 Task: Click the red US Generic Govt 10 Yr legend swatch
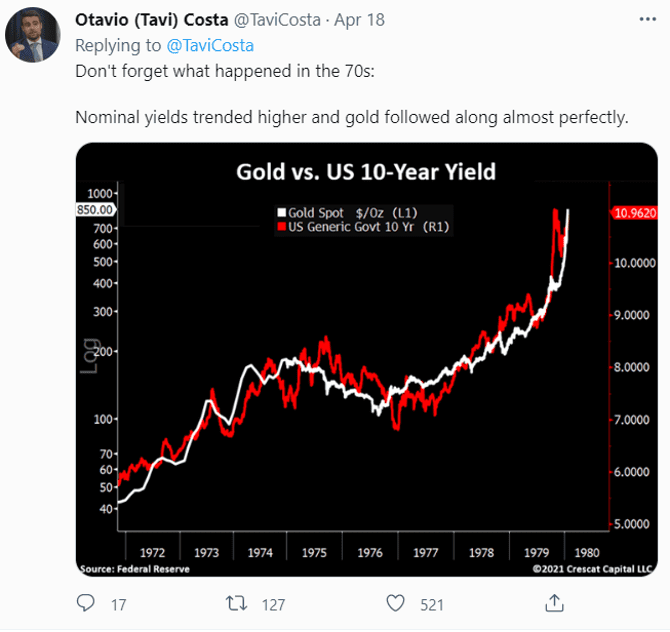coord(281,227)
